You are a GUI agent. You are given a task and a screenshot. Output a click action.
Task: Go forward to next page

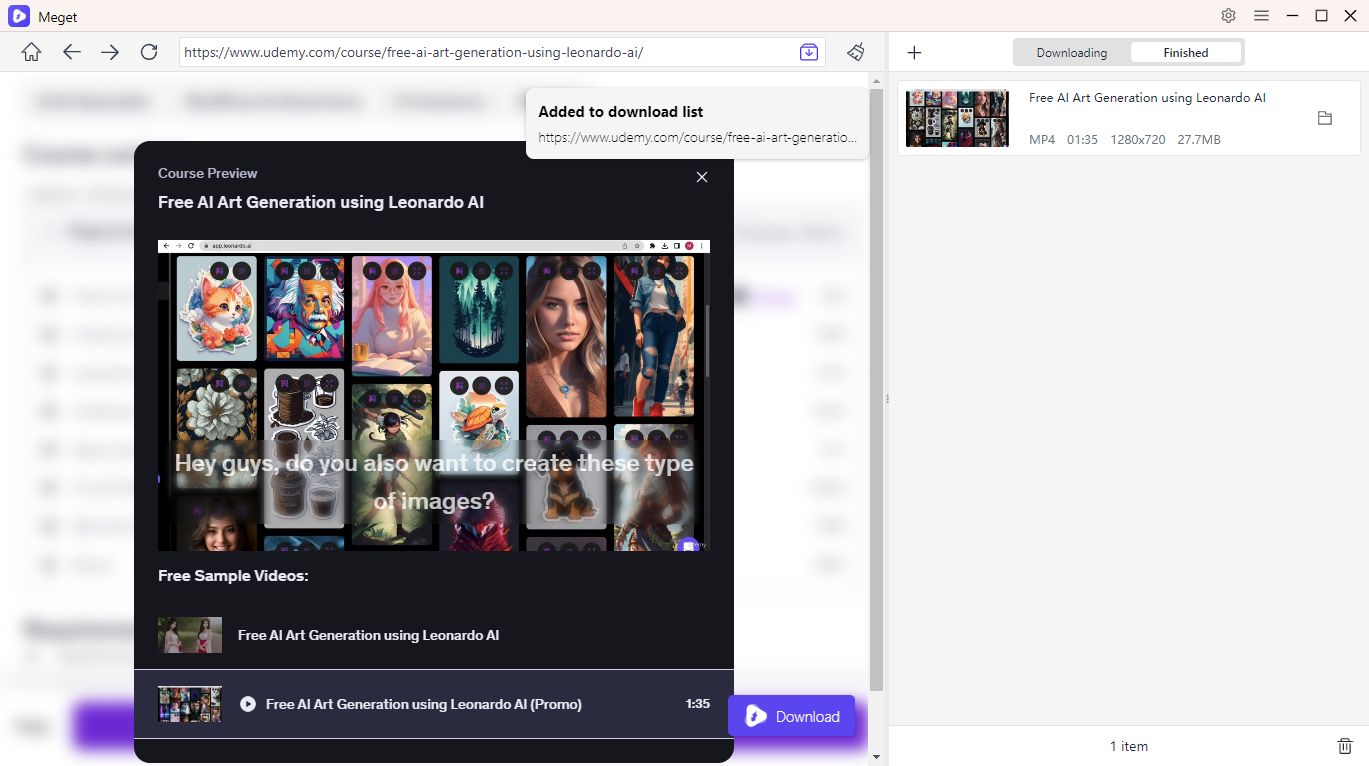[110, 53]
